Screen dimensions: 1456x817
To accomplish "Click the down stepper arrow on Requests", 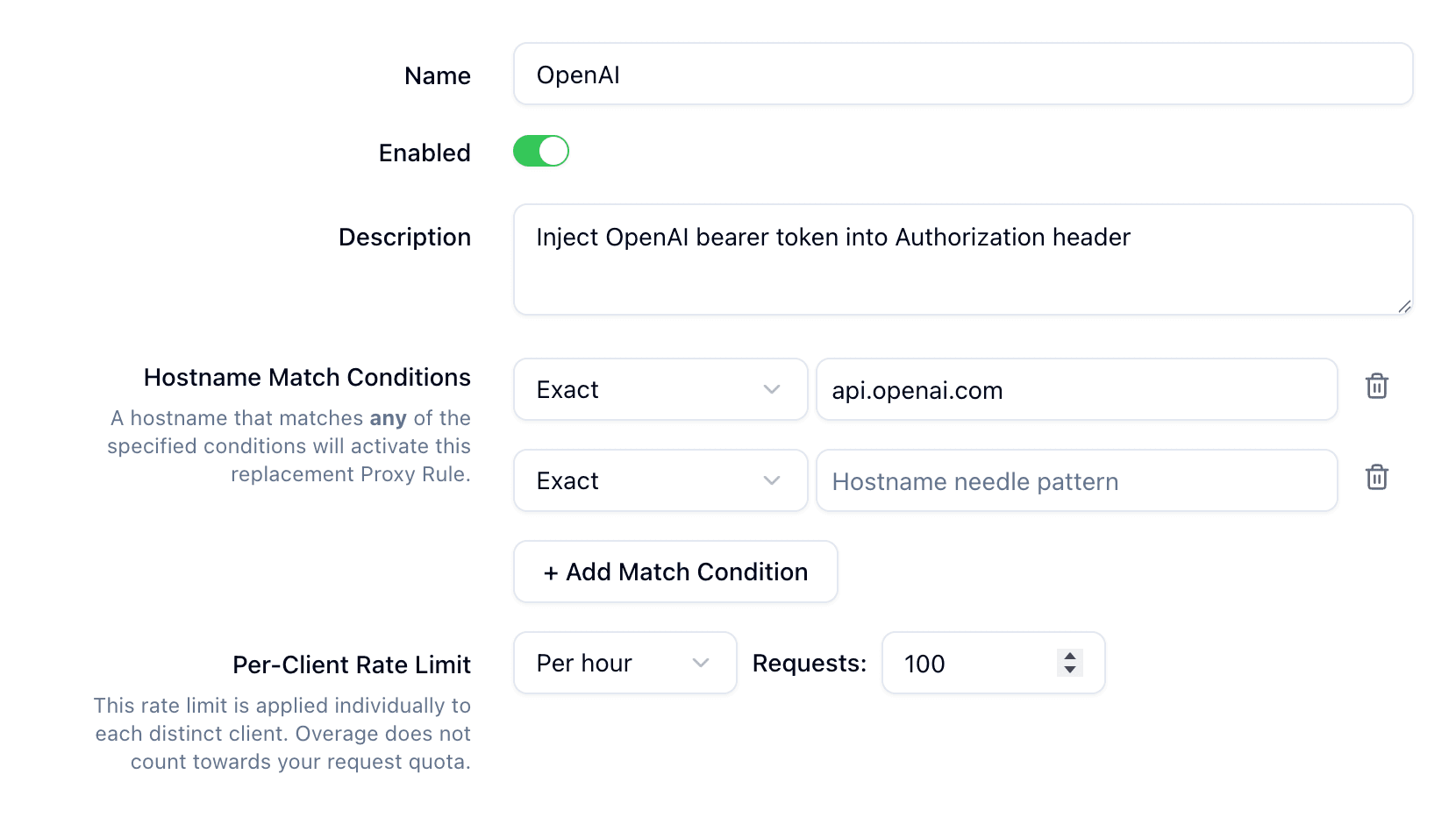I will (1070, 670).
